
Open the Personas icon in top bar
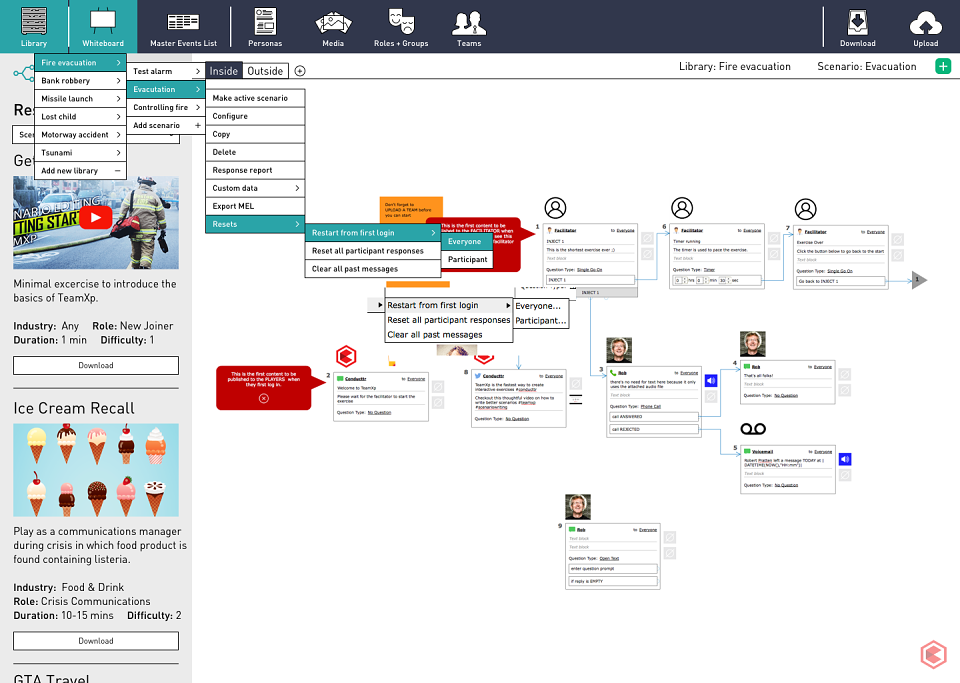click(265, 22)
